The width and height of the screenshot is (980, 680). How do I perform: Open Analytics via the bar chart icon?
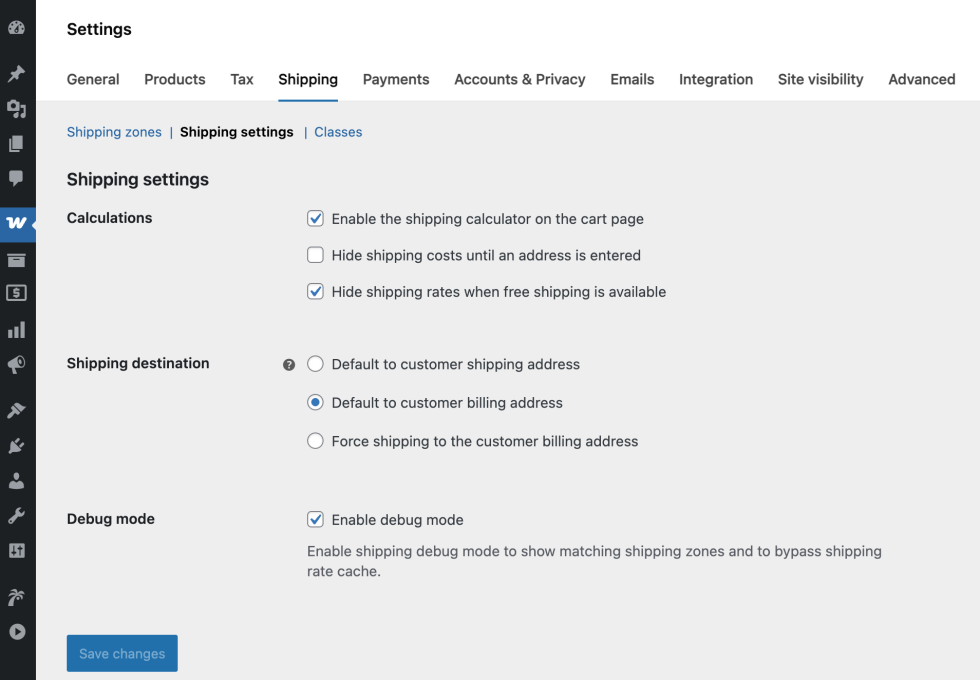point(16,330)
